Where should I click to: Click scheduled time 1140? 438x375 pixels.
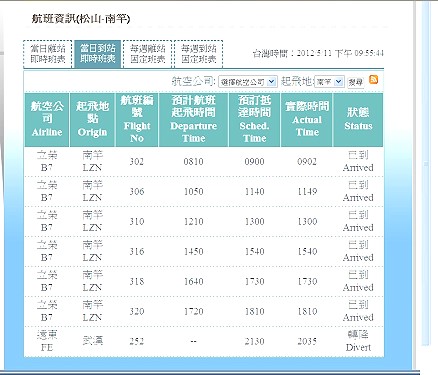pyautogui.click(x=254, y=192)
